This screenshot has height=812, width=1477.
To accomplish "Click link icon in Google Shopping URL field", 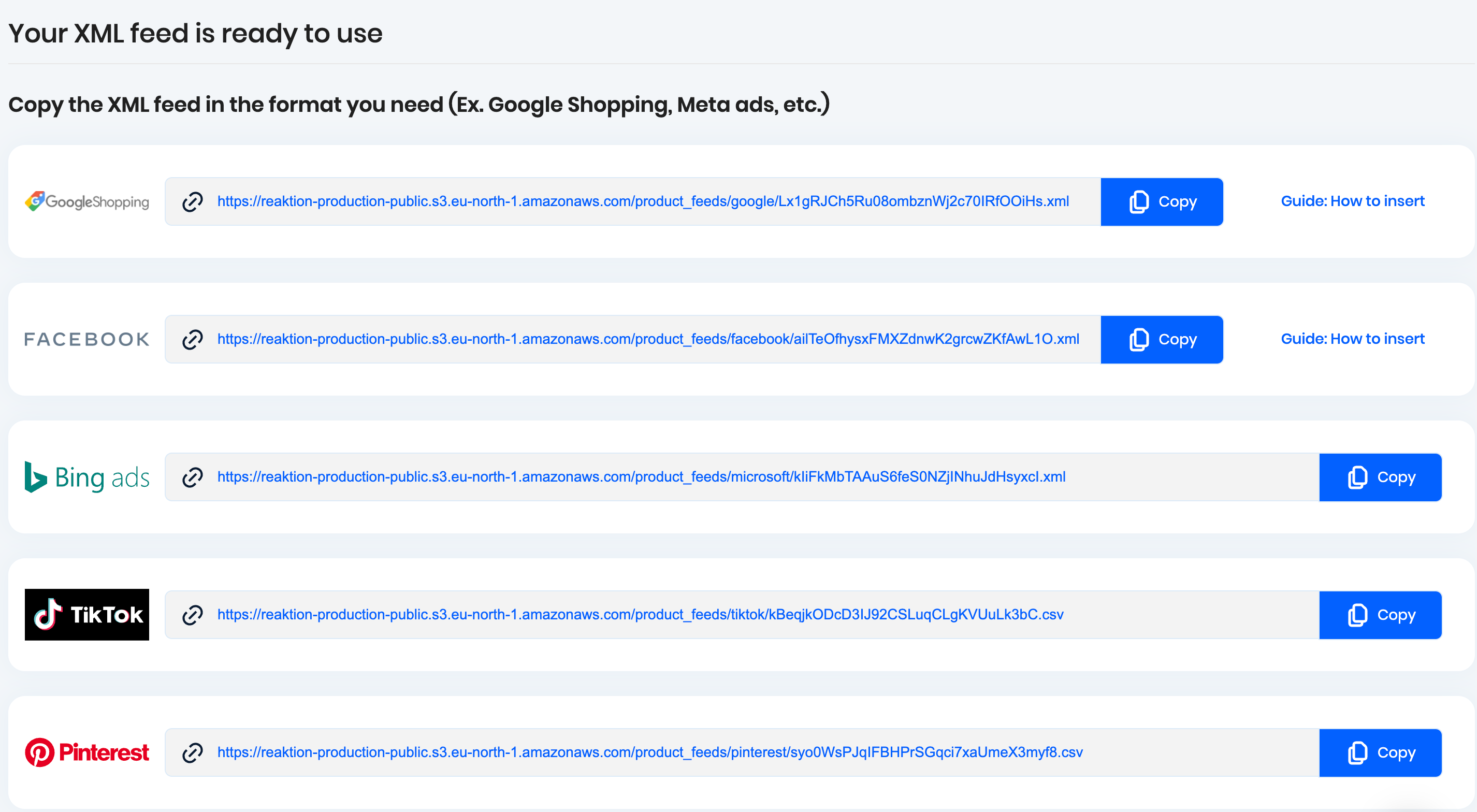I will coord(193,202).
